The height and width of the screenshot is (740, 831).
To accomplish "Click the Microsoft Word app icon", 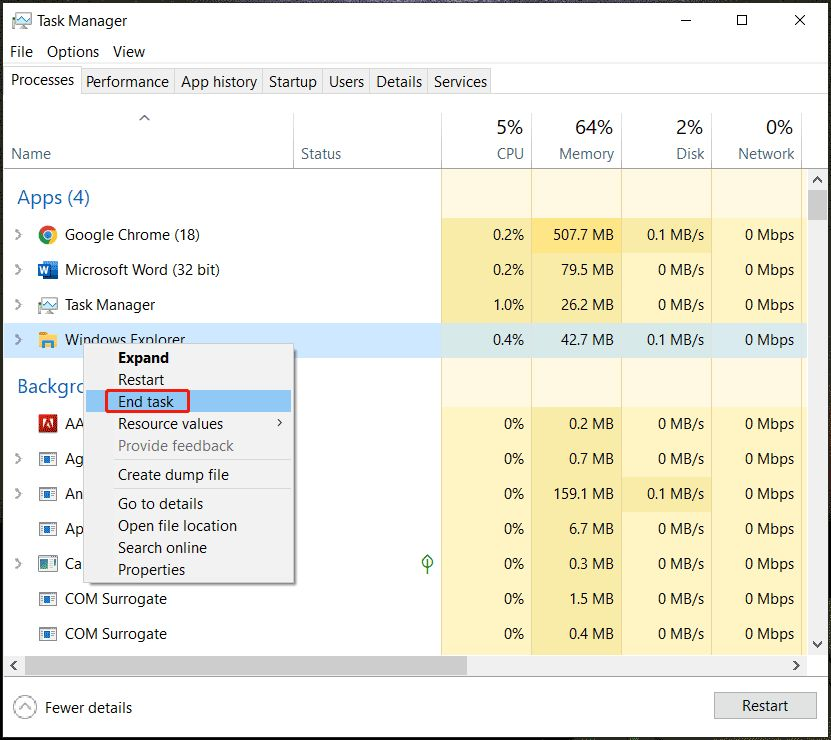I will (48, 270).
